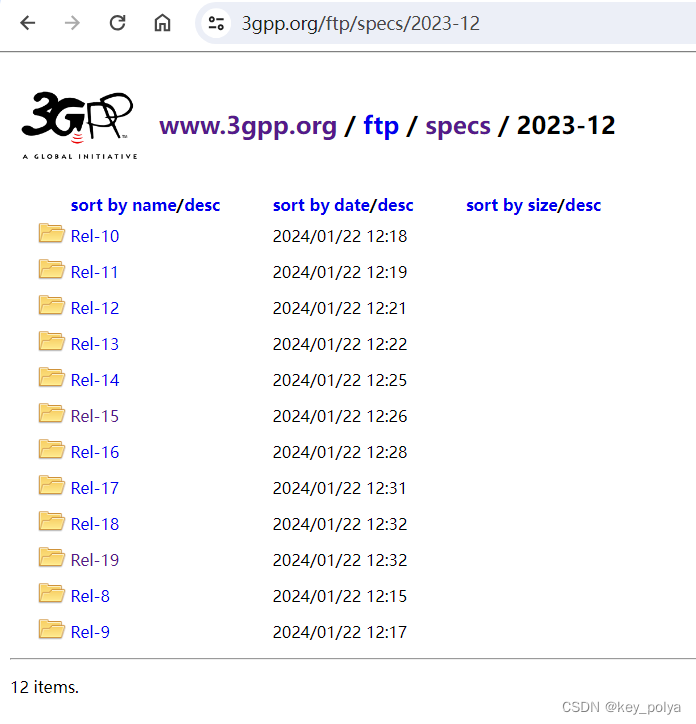Click the date 2024/01/22 12:26
Screen dimensions: 696x724
(x=340, y=416)
